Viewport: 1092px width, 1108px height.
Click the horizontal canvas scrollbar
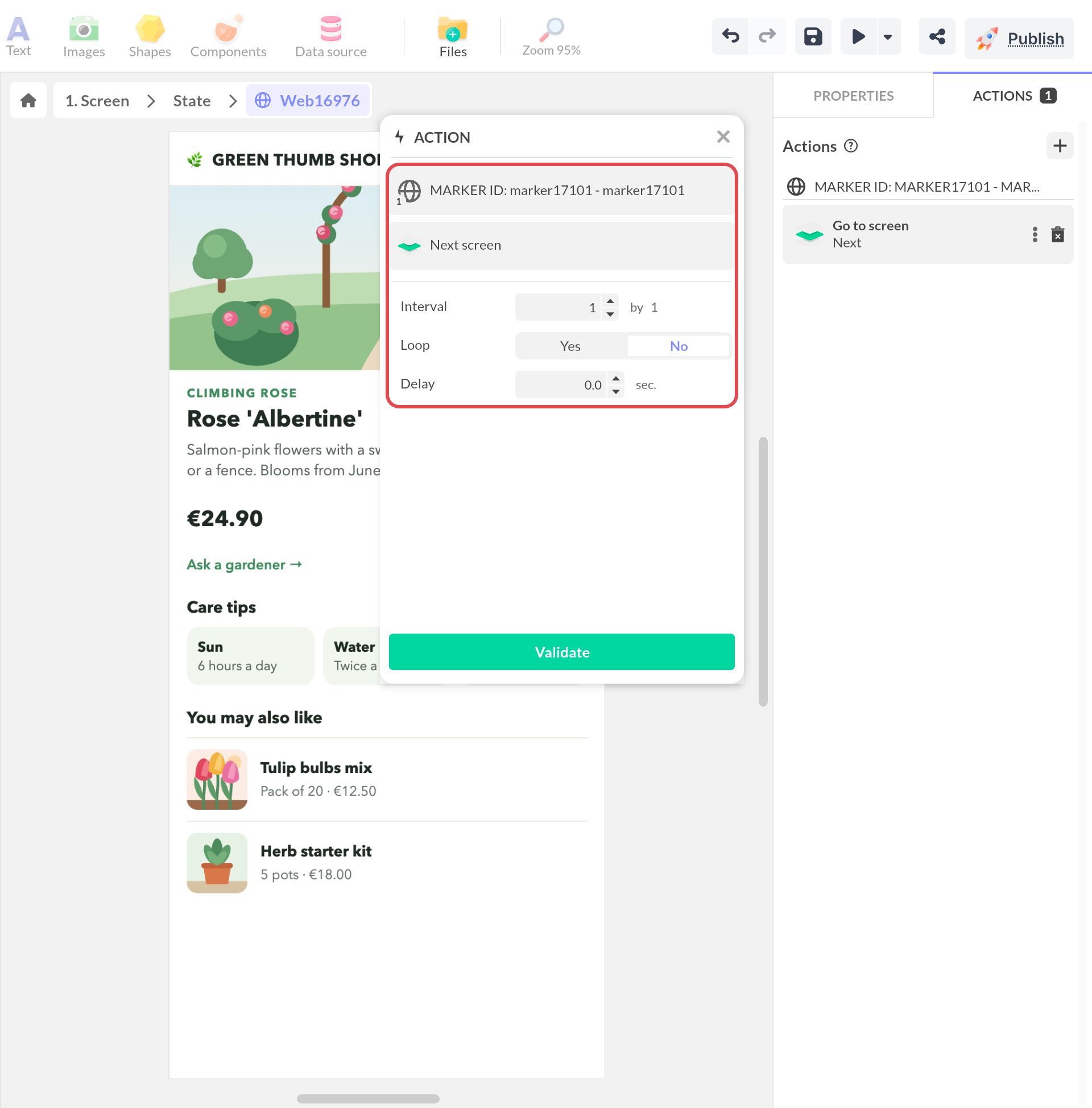[367, 1099]
